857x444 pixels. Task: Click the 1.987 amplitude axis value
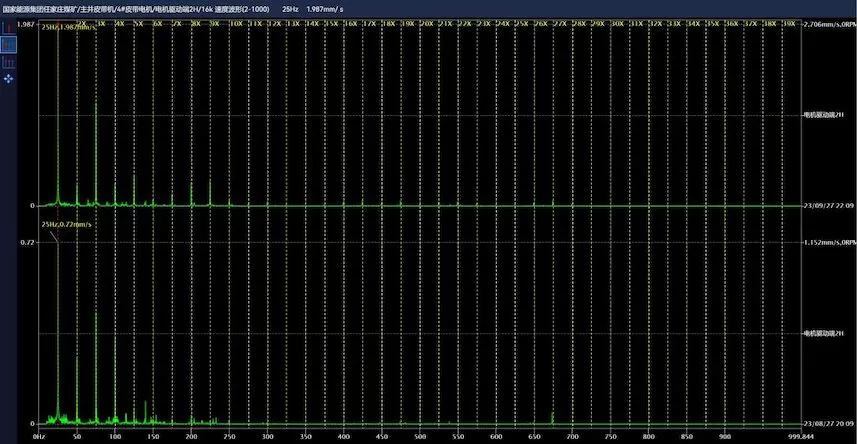pyautogui.click(x=25, y=23)
